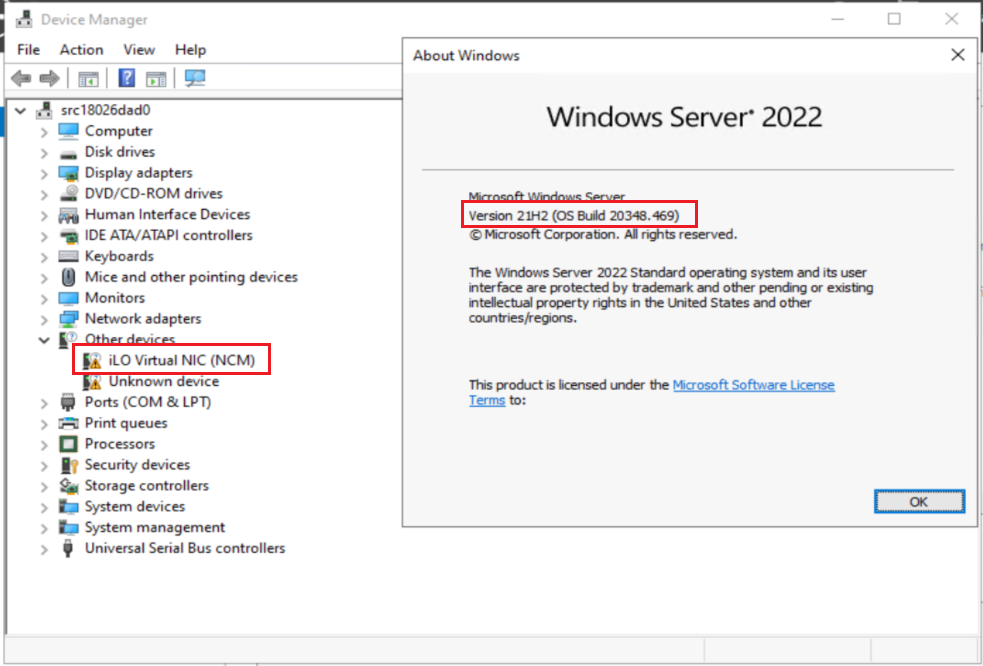Select the src18026dad0 computer name

pos(105,110)
